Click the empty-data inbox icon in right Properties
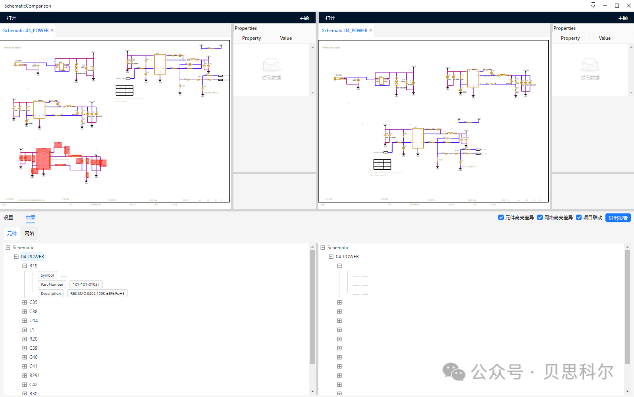This screenshot has width=634, height=397. [x=590, y=65]
